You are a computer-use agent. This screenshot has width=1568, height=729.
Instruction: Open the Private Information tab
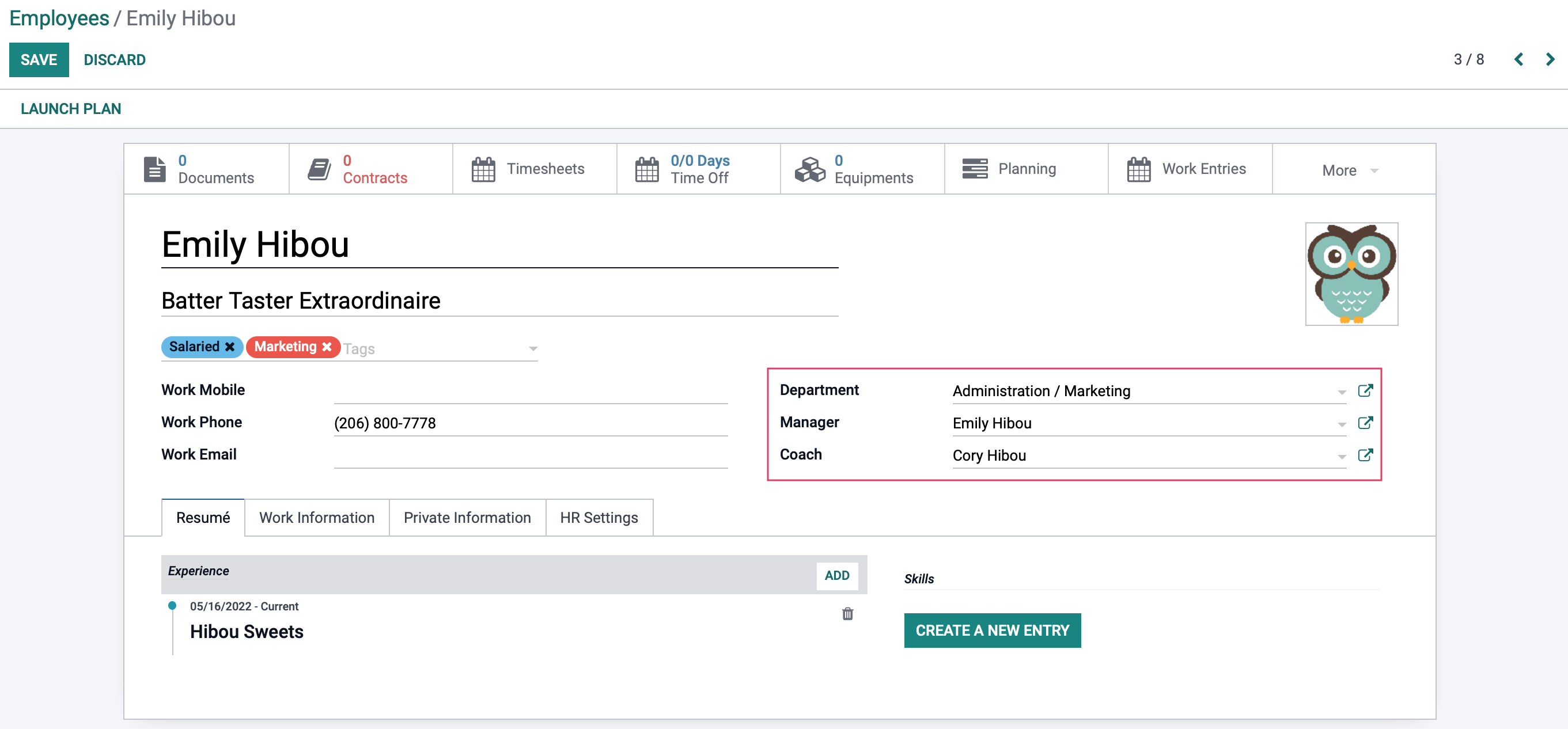(467, 518)
